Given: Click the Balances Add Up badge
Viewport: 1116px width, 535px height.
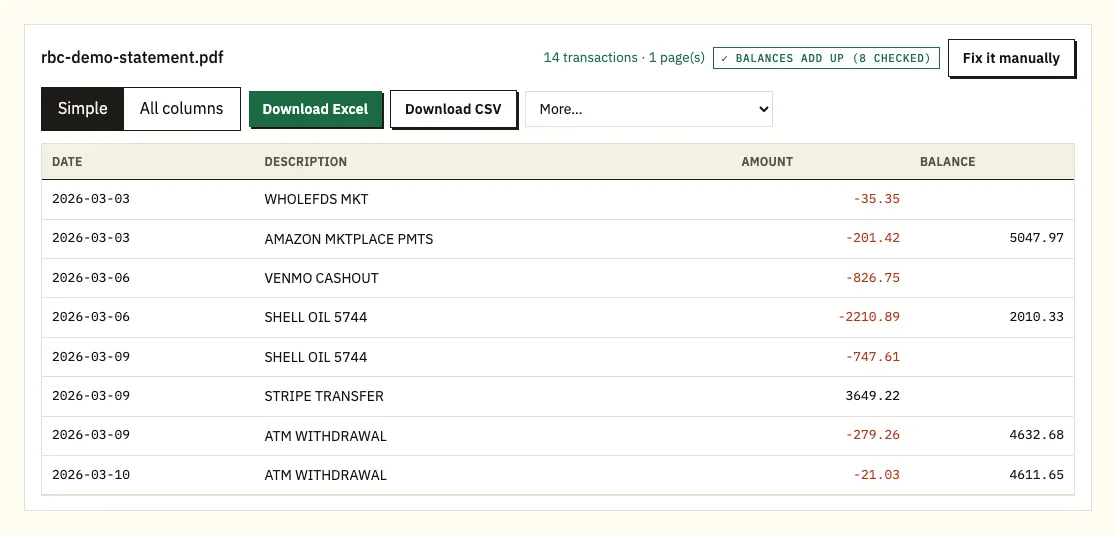Looking at the screenshot, I should point(826,58).
